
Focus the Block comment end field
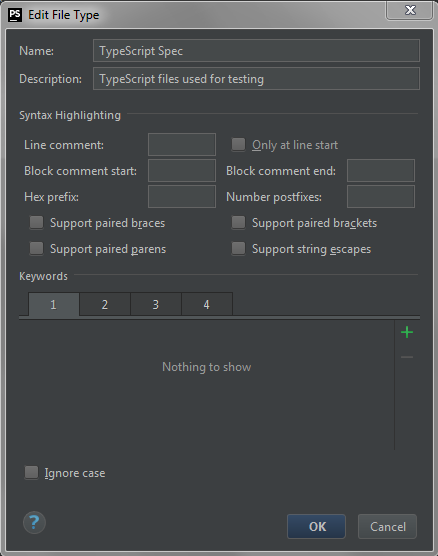(x=381, y=171)
